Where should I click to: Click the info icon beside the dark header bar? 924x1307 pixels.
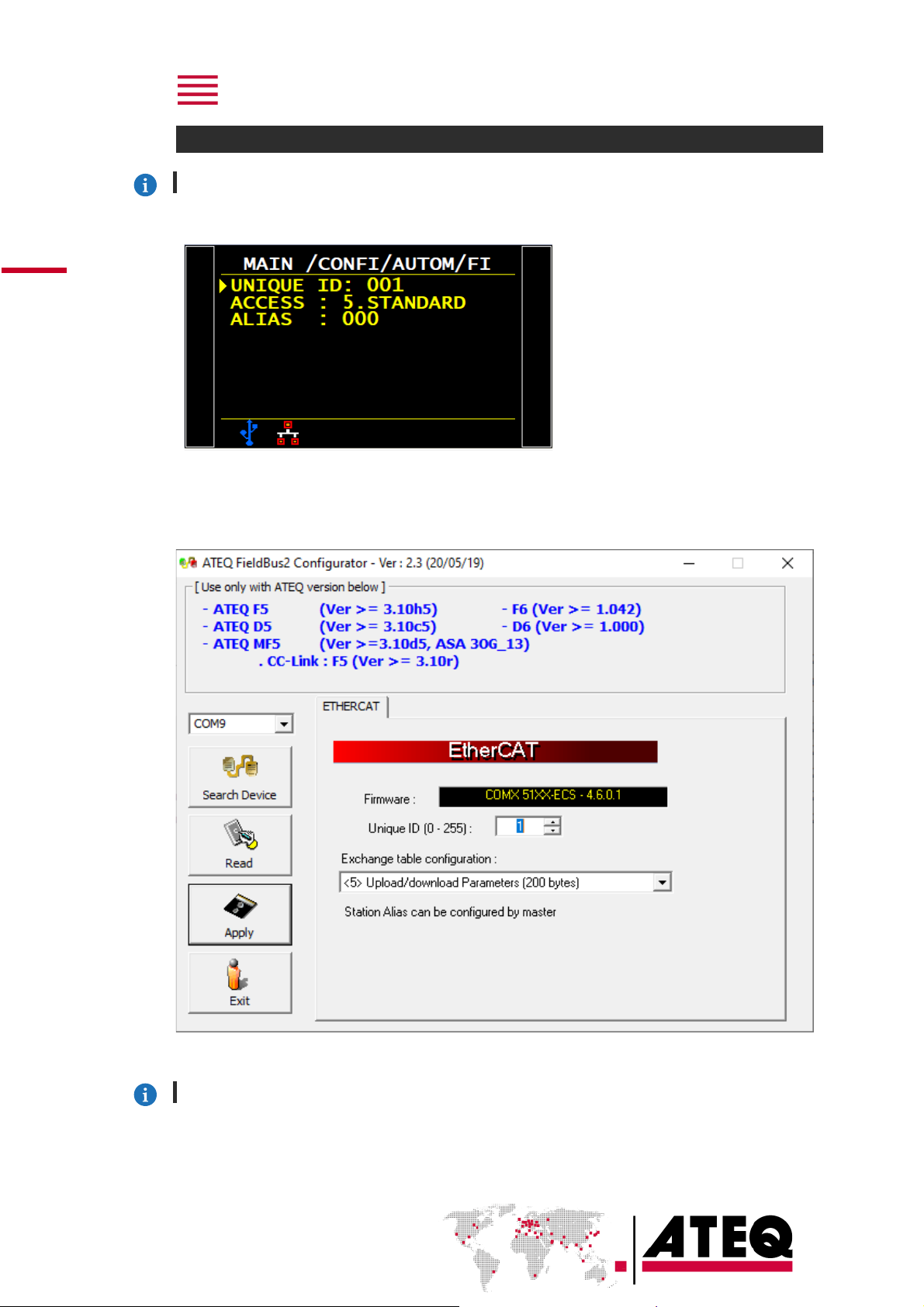click(x=145, y=185)
